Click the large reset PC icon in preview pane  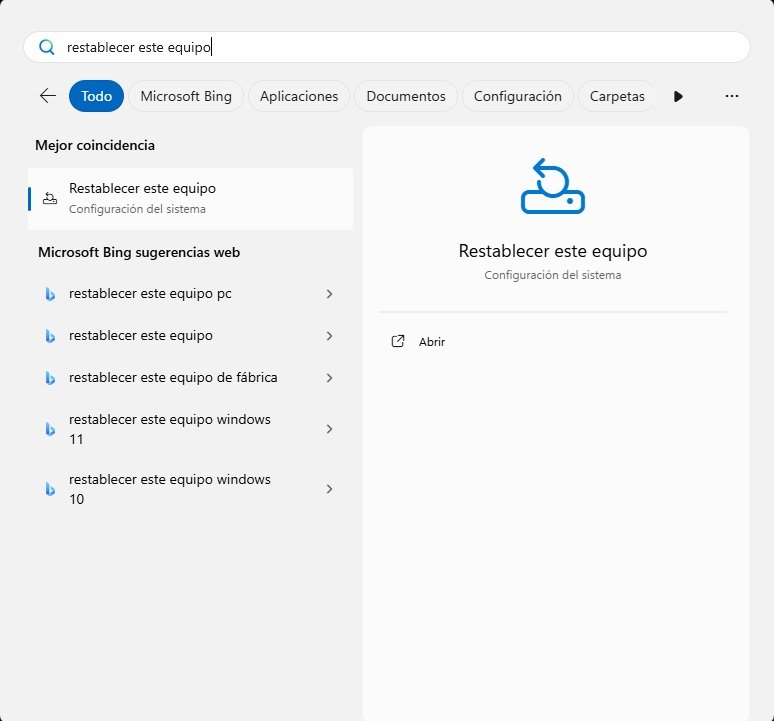point(553,186)
